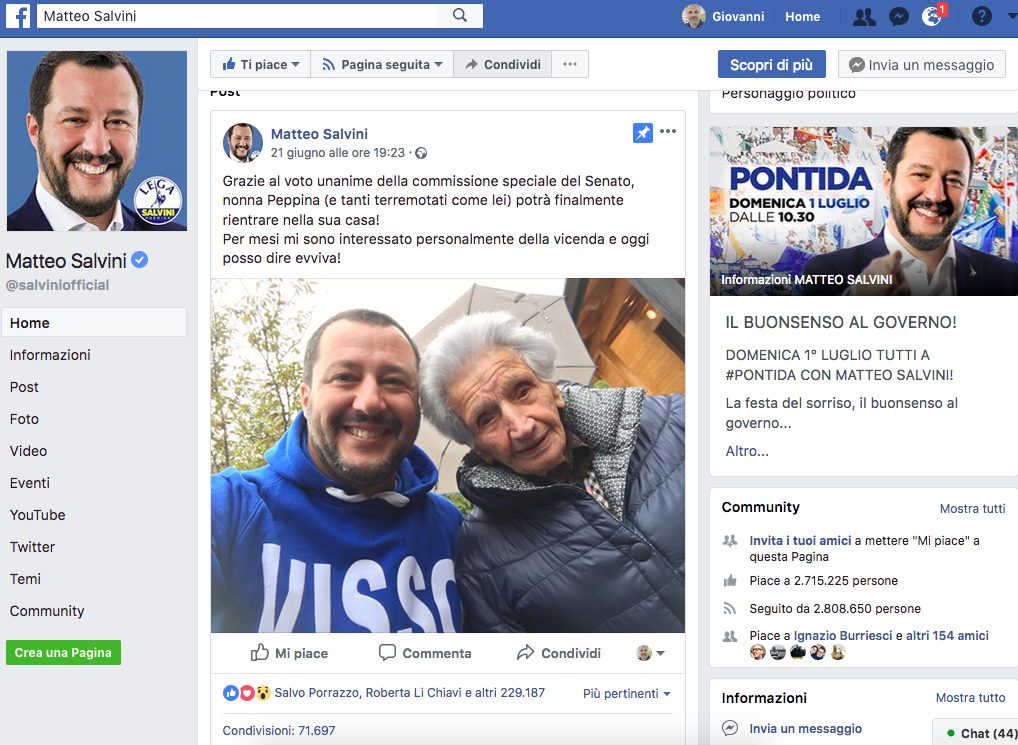Click the @salviniofficial username text
The width and height of the screenshot is (1018, 745).
(57, 285)
